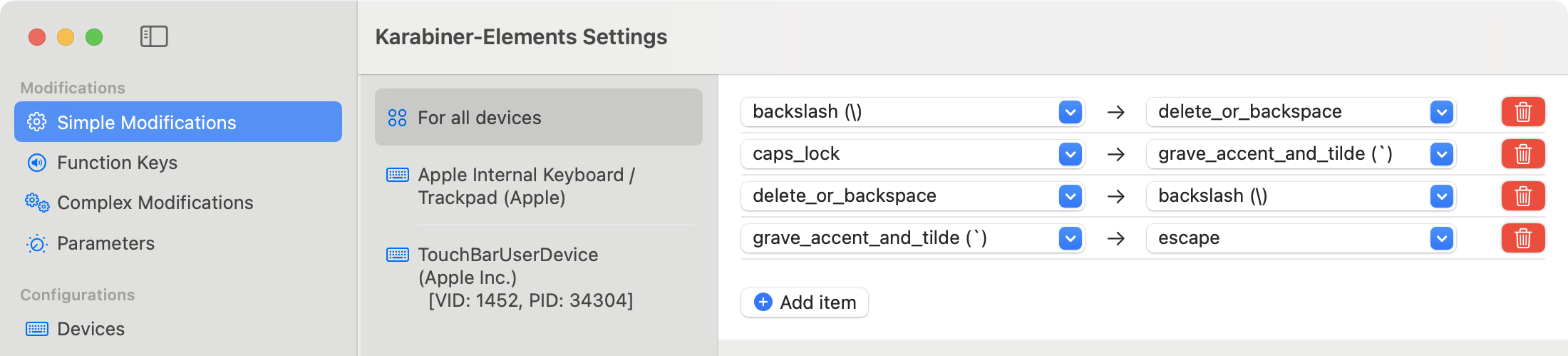1568x356 pixels.
Task: Remove the caps_lock mapping via trash icon
Action: (1522, 154)
